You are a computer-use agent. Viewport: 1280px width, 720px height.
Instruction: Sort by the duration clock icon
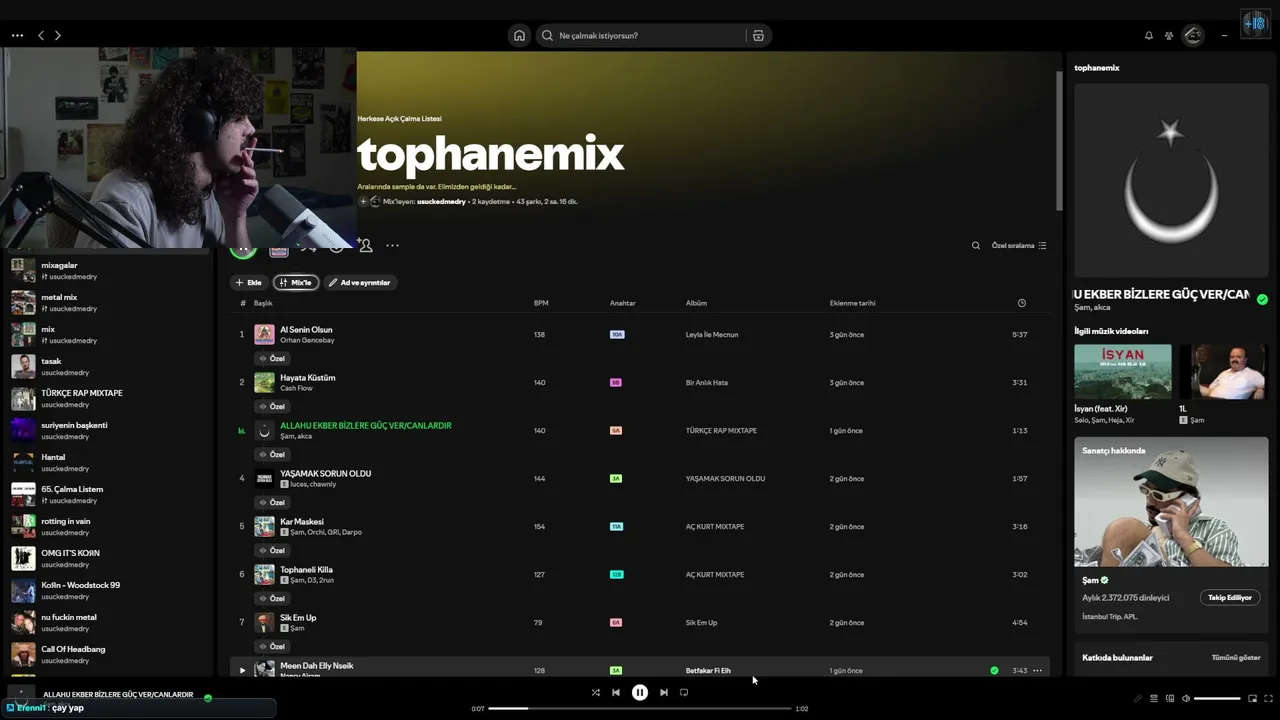1021,303
